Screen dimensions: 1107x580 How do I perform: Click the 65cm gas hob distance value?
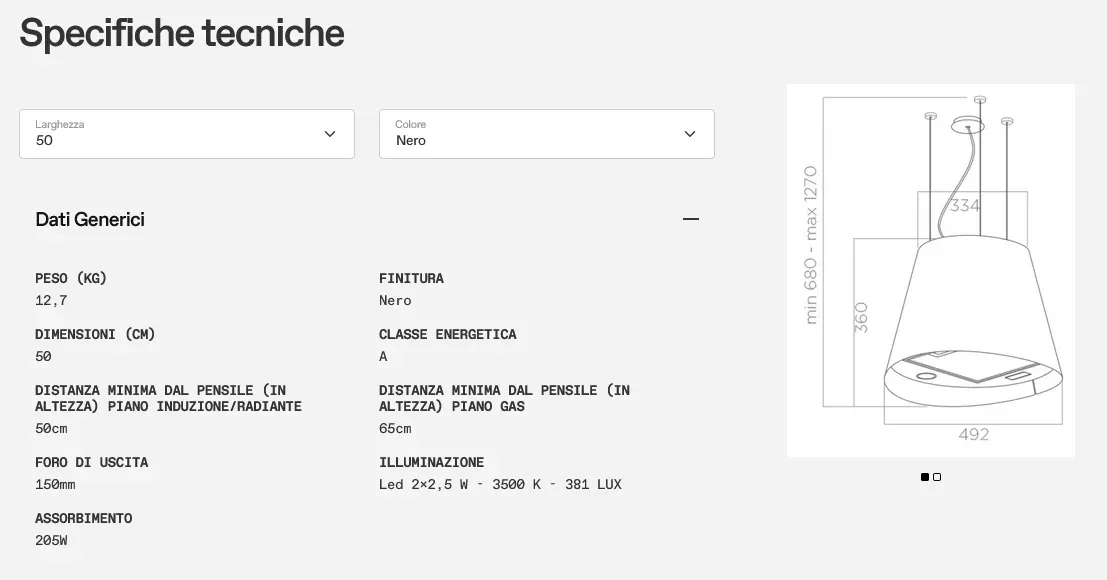pos(395,428)
